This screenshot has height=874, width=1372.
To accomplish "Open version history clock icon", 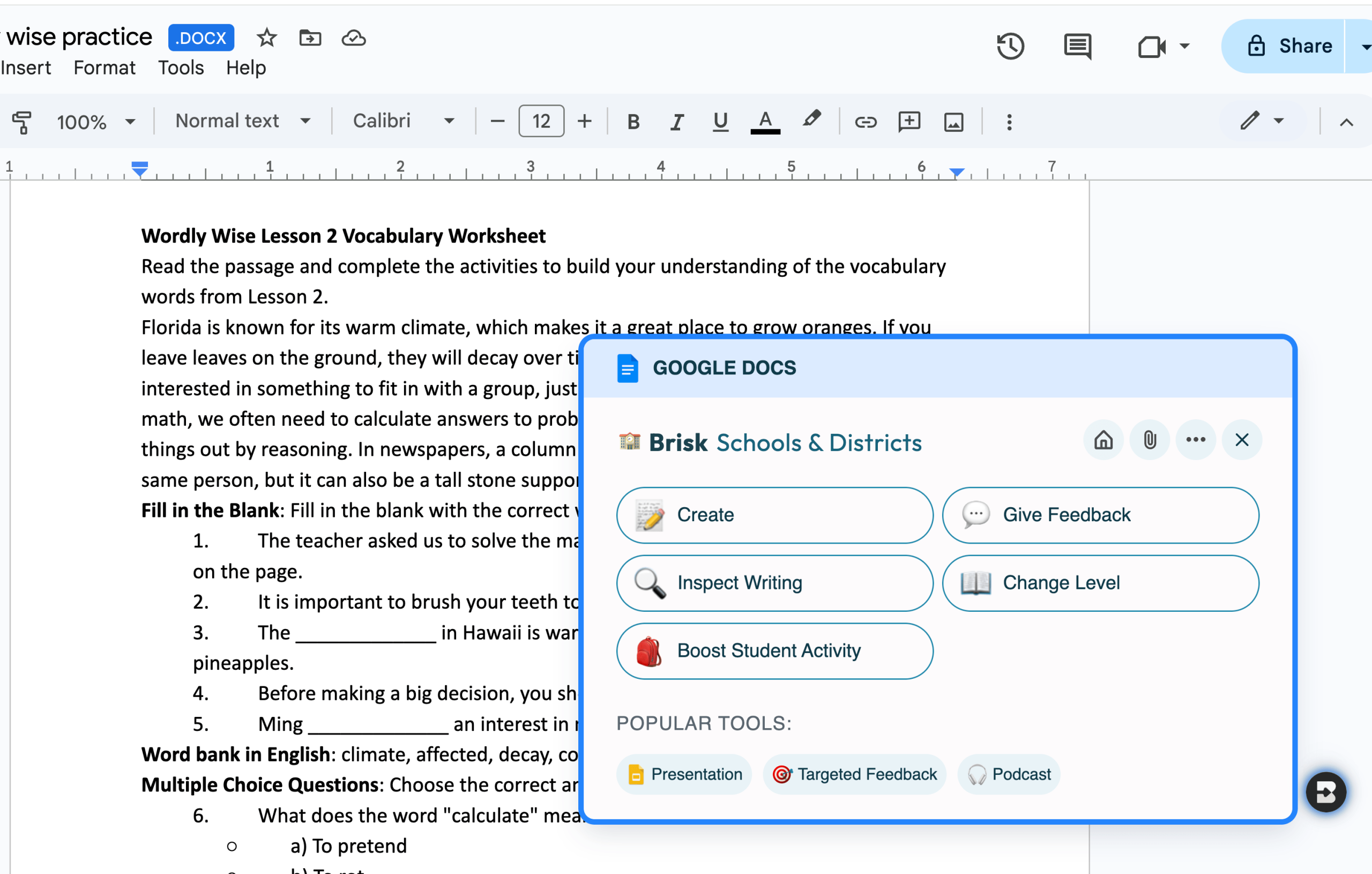I will coord(1010,46).
